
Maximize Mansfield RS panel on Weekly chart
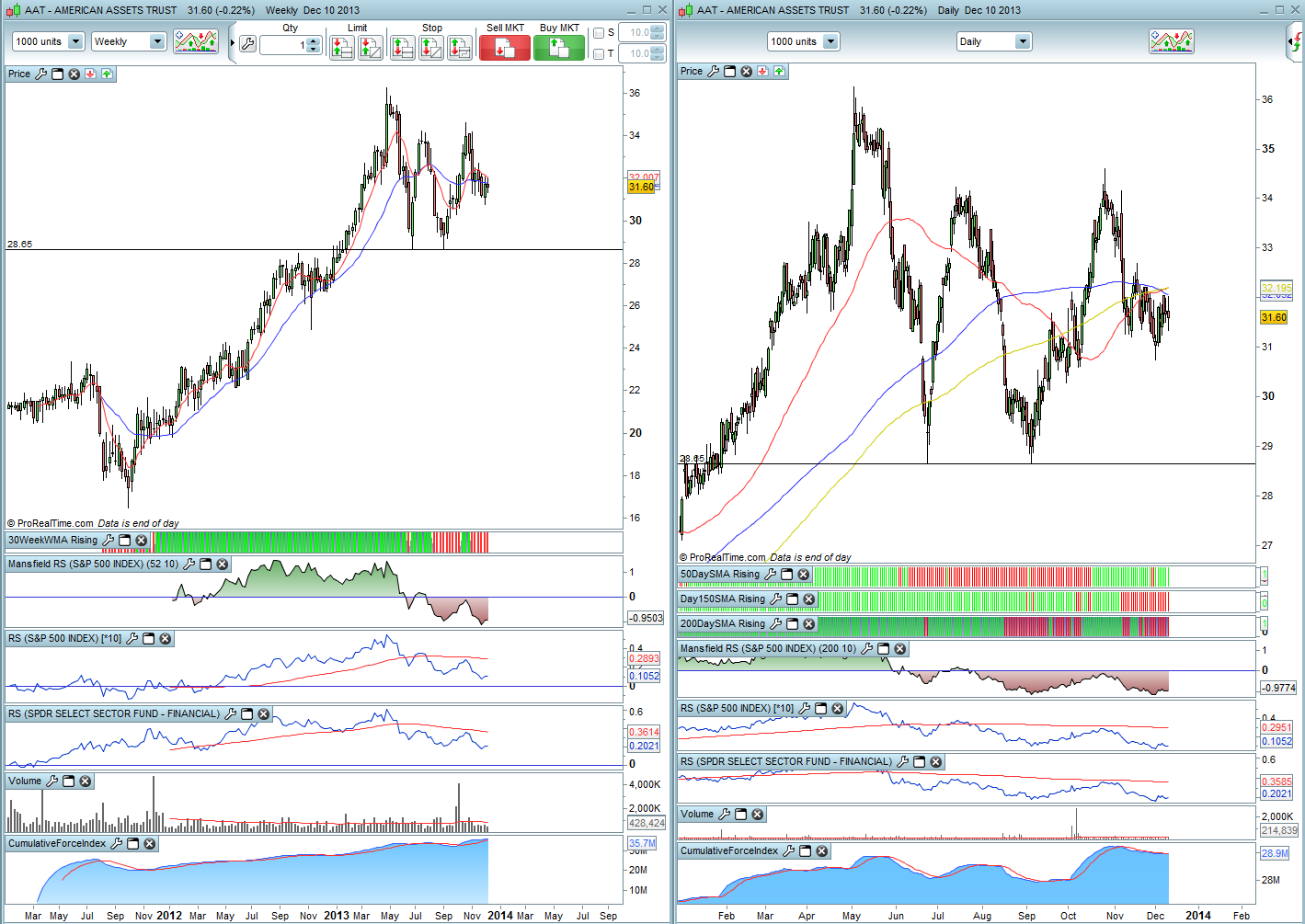tap(206, 565)
